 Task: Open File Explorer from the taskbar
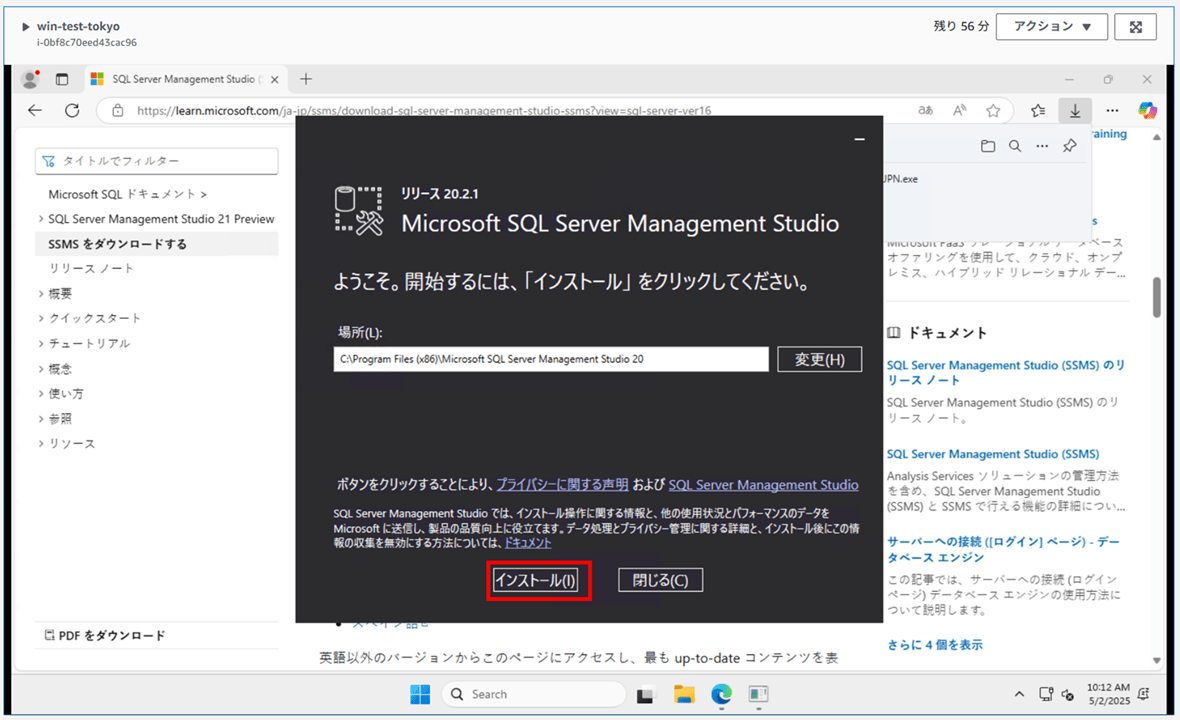tap(684, 694)
